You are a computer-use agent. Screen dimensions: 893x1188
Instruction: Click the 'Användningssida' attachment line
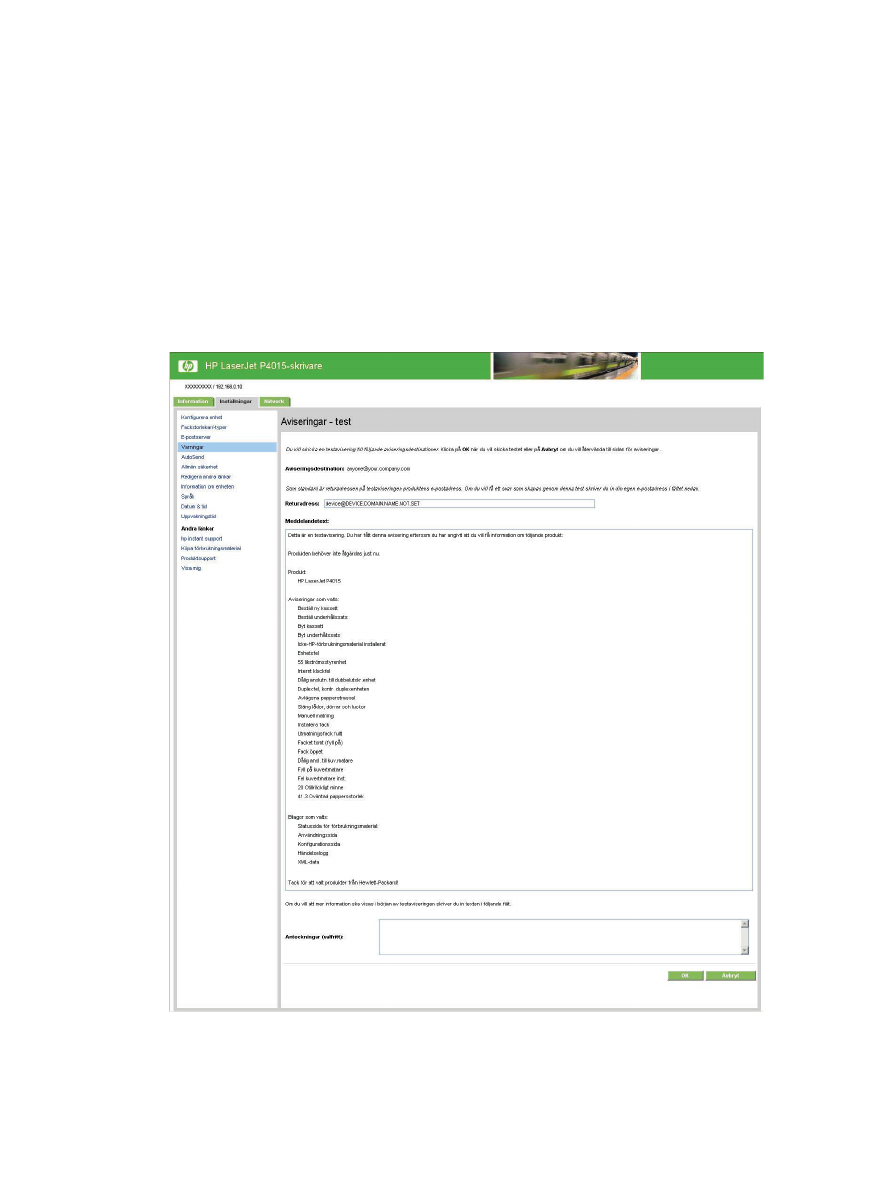317,835
